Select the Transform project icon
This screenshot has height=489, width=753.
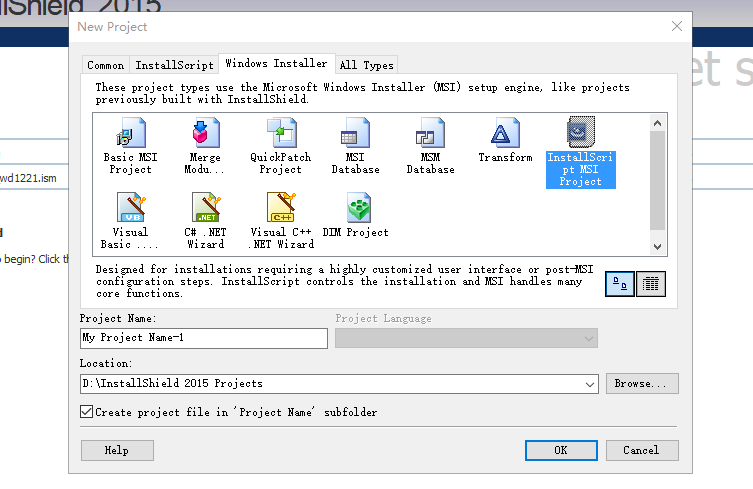pos(505,133)
